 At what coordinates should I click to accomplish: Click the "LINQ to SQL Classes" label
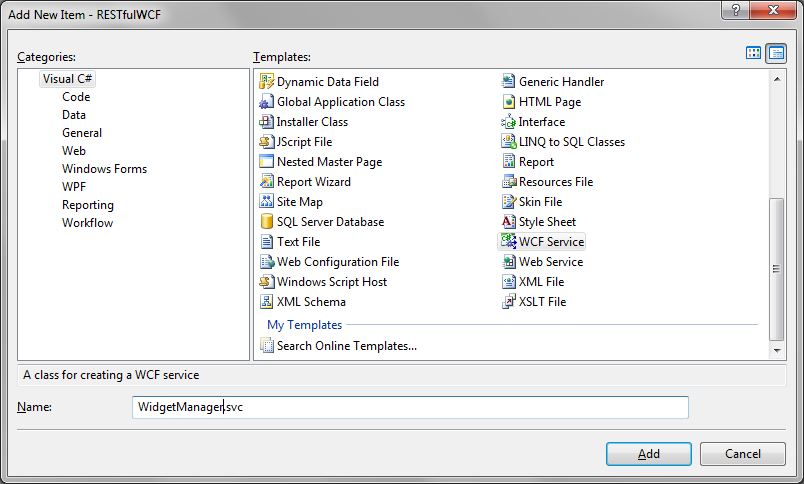(x=572, y=142)
